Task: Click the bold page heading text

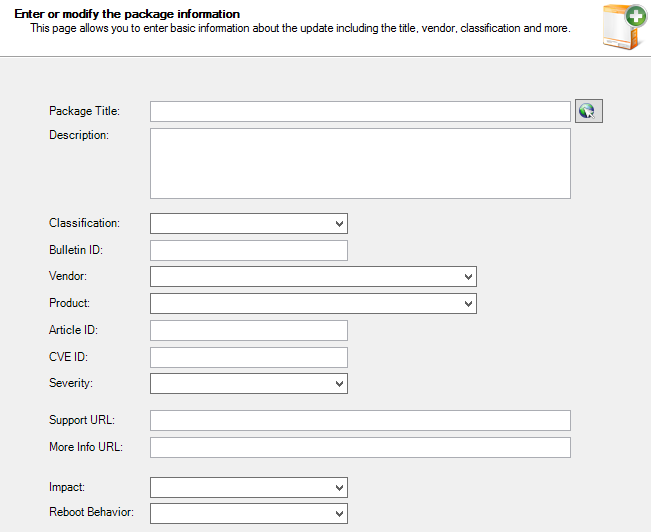Action: 127,14
